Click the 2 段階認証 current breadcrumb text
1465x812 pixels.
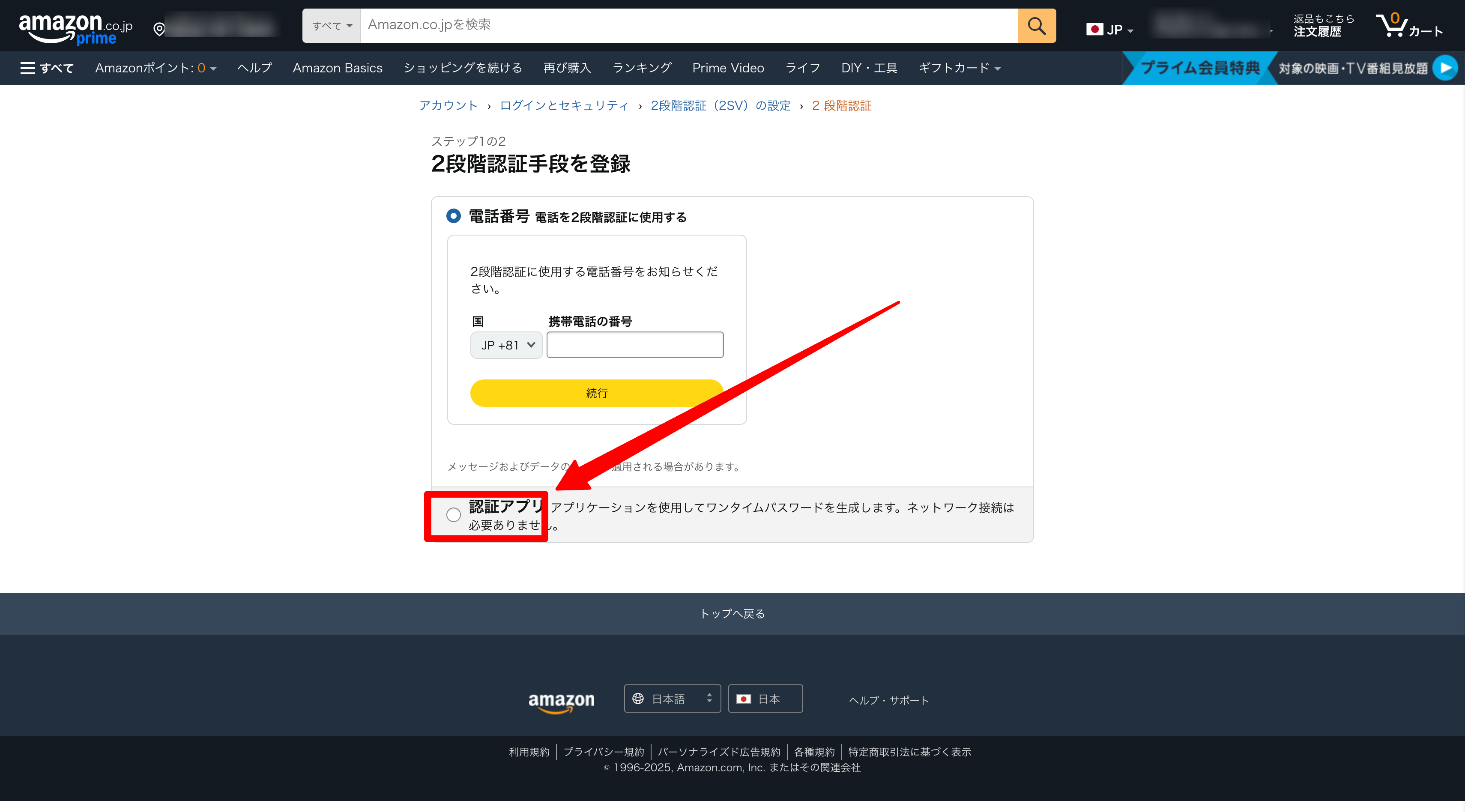point(841,106)
